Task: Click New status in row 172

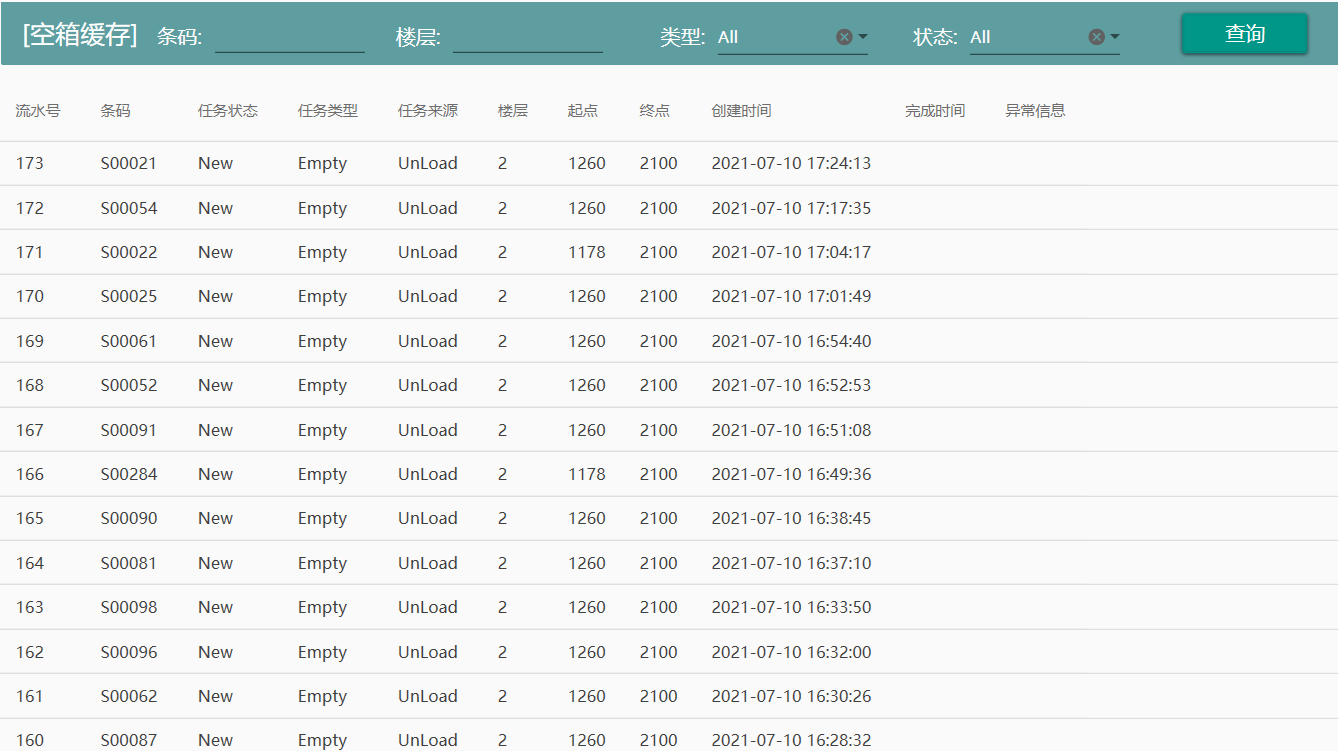Action: pyautogui.click(x=215, y=208)
